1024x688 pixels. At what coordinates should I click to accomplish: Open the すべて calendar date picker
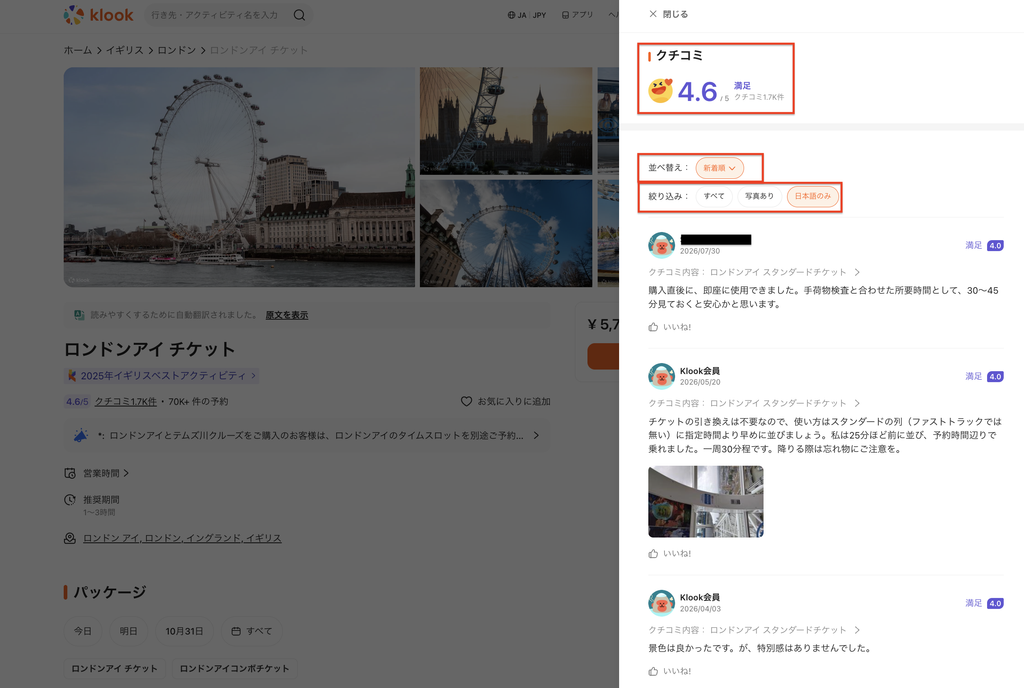click(251, 631)
